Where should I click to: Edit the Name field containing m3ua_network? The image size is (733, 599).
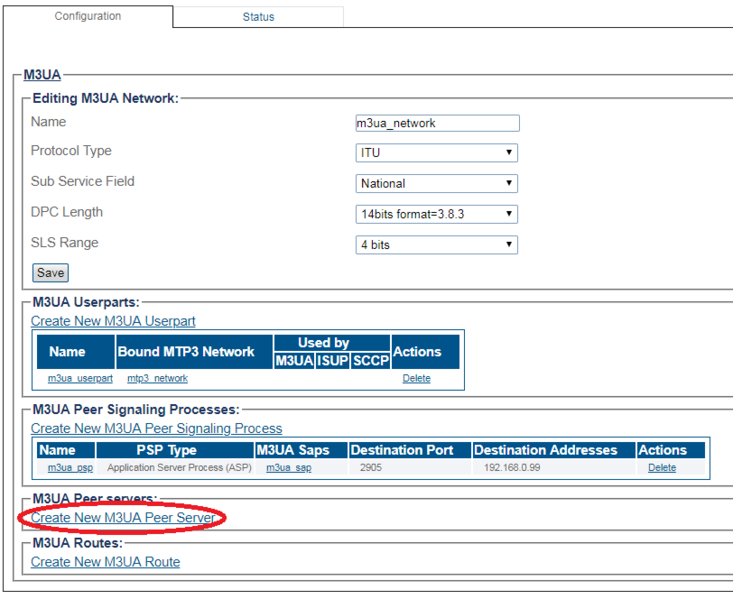point(437,123)
